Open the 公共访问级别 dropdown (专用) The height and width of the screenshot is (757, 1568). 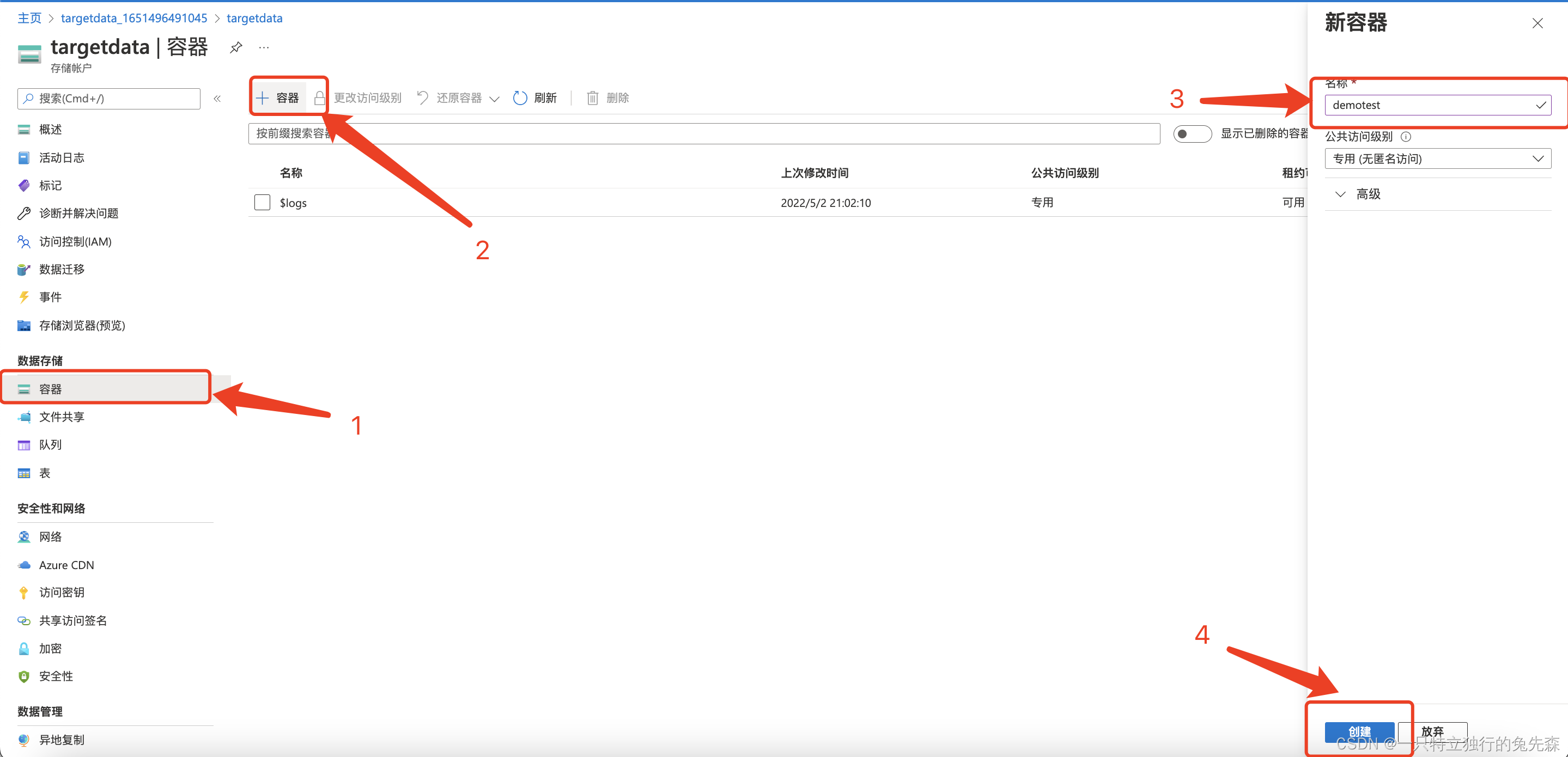(1437, 159)
